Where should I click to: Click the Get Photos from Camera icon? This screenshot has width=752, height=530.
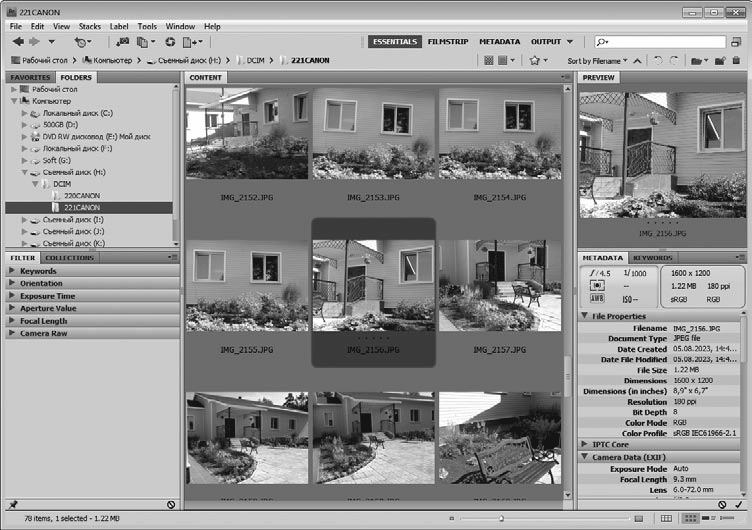click(122, 42)
